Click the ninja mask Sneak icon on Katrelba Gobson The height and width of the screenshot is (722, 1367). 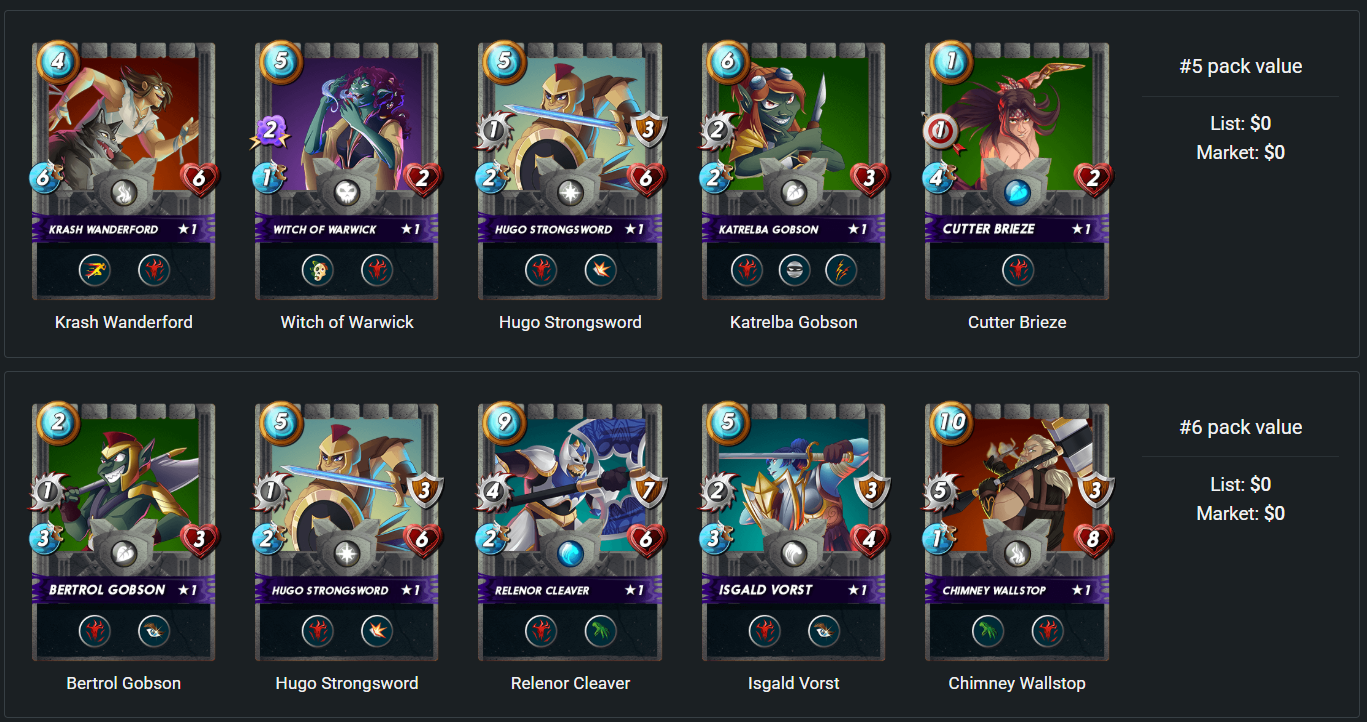pos(794,270)
